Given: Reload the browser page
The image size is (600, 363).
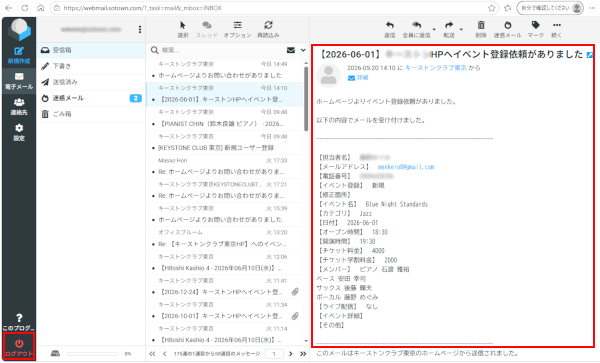Looking at the screenshot, I should [25, 8].
